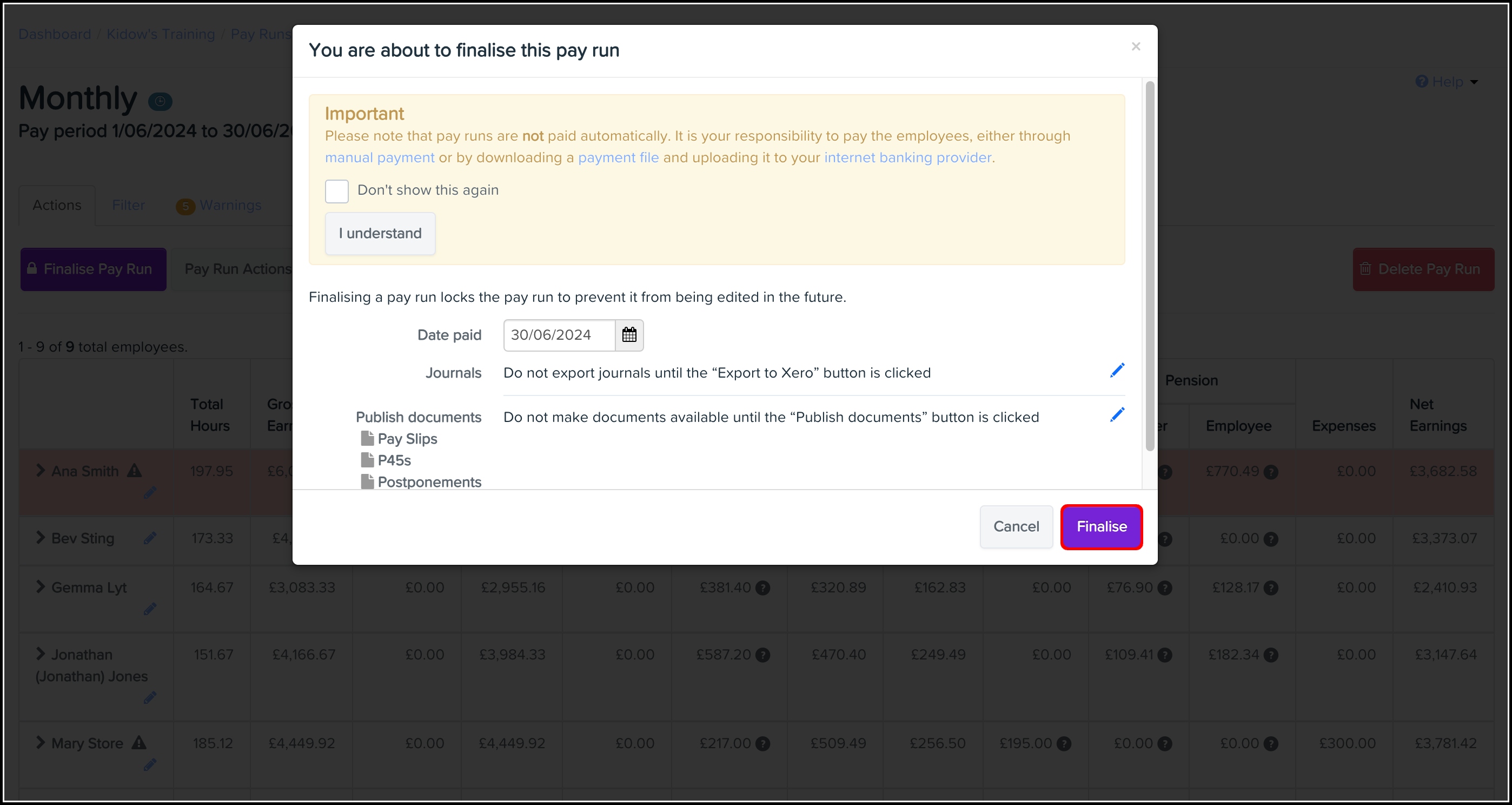Click Gemma Lyt's £3,083.33 gross earnings
This screenshot has width=1512, height=805.
tap(302, 588)
